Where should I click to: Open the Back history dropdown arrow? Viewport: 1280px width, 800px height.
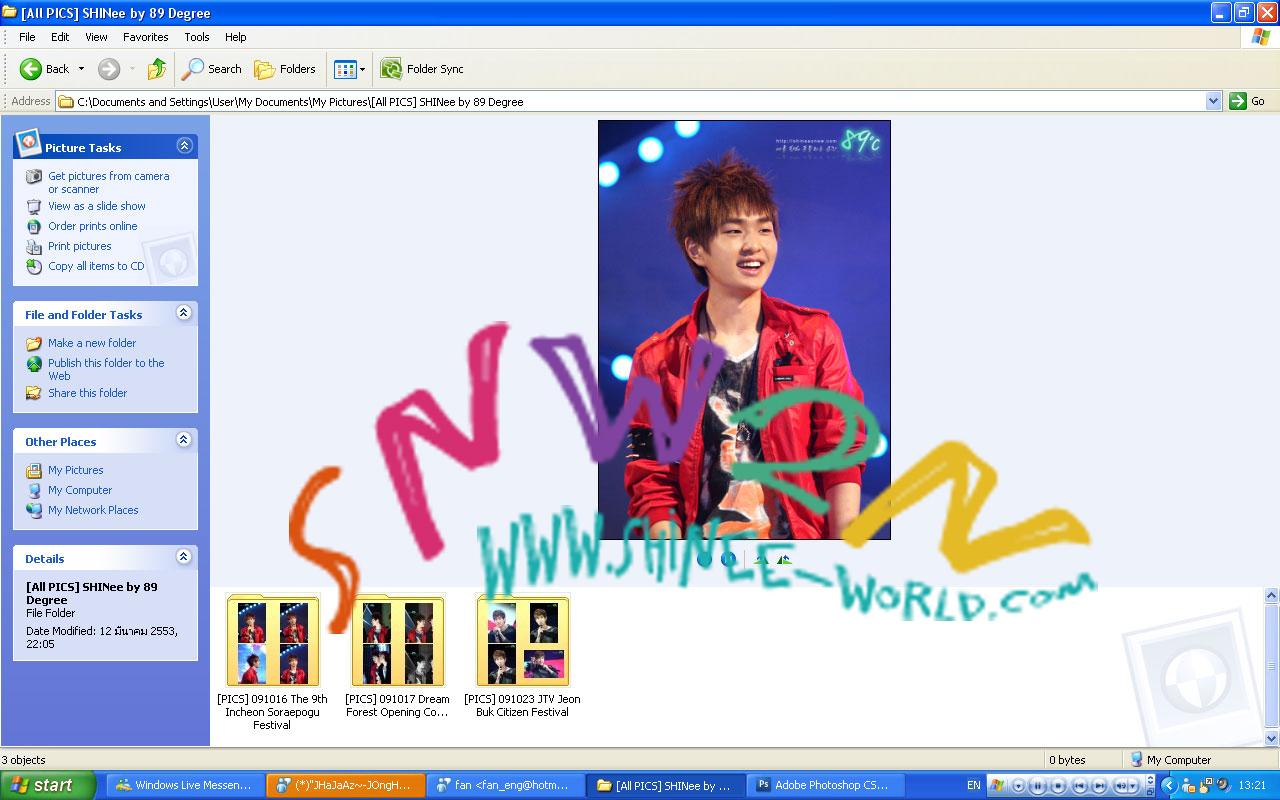[82, 69]
